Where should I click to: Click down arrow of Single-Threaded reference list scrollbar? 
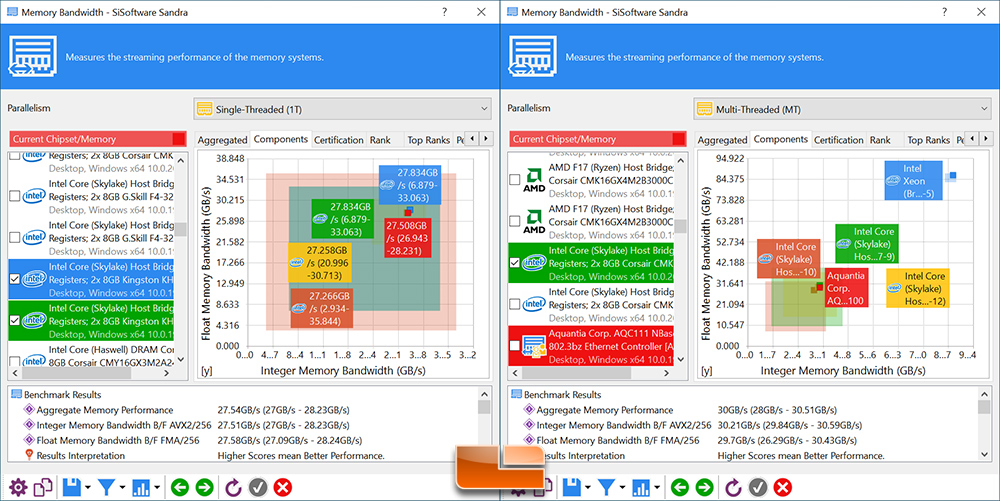(x=180, y=359)
